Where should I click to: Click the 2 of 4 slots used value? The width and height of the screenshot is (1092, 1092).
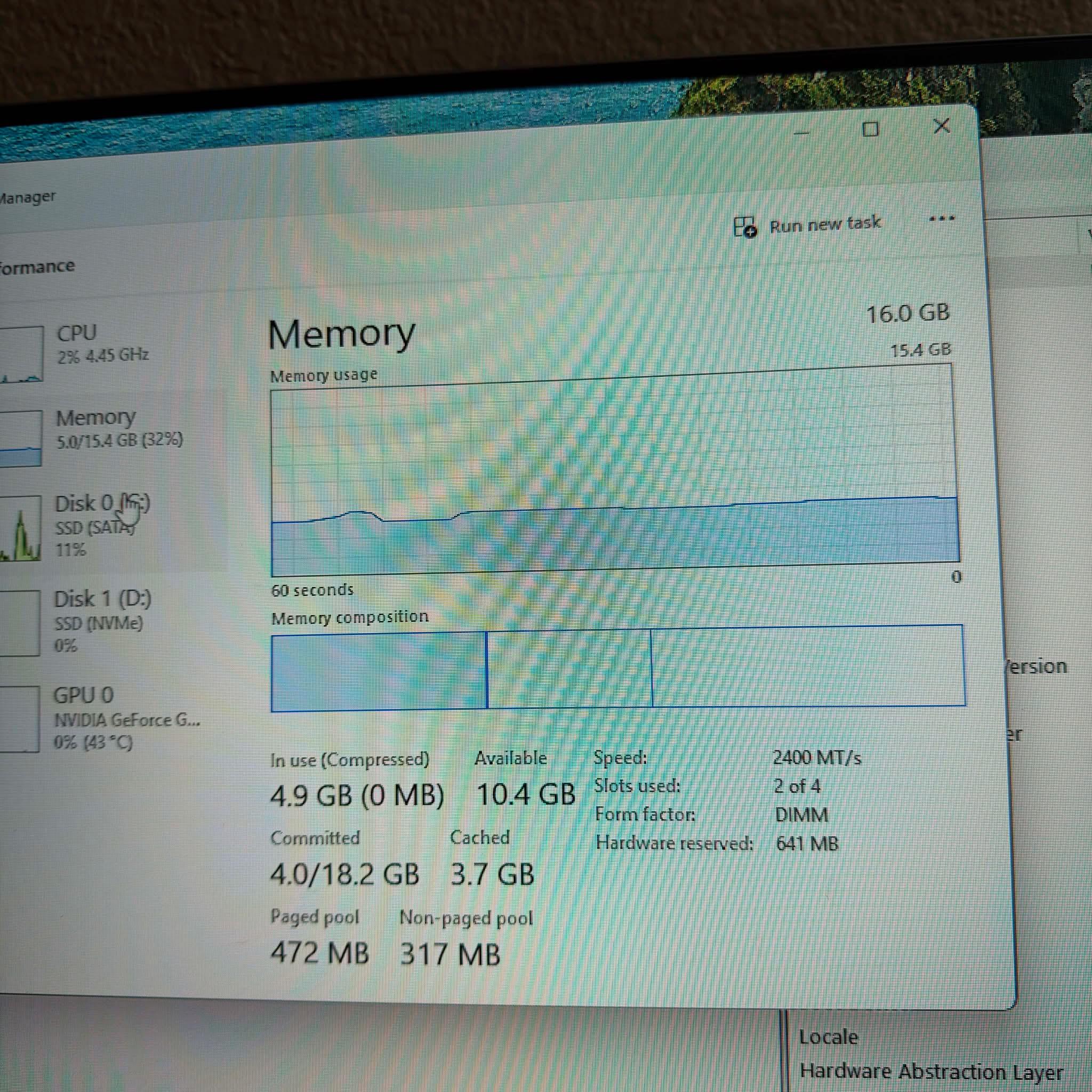(797, 786)
